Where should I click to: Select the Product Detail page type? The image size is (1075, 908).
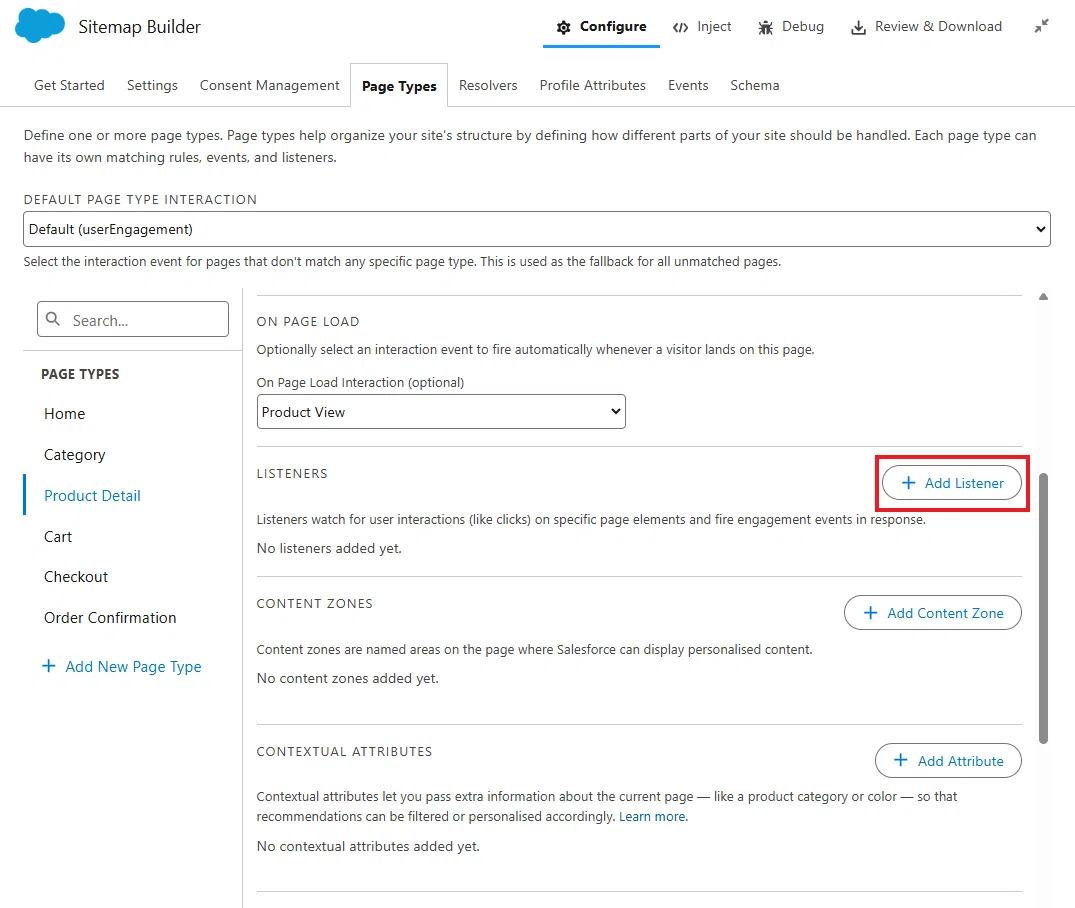pyautogui.click(x=92, y=495)
